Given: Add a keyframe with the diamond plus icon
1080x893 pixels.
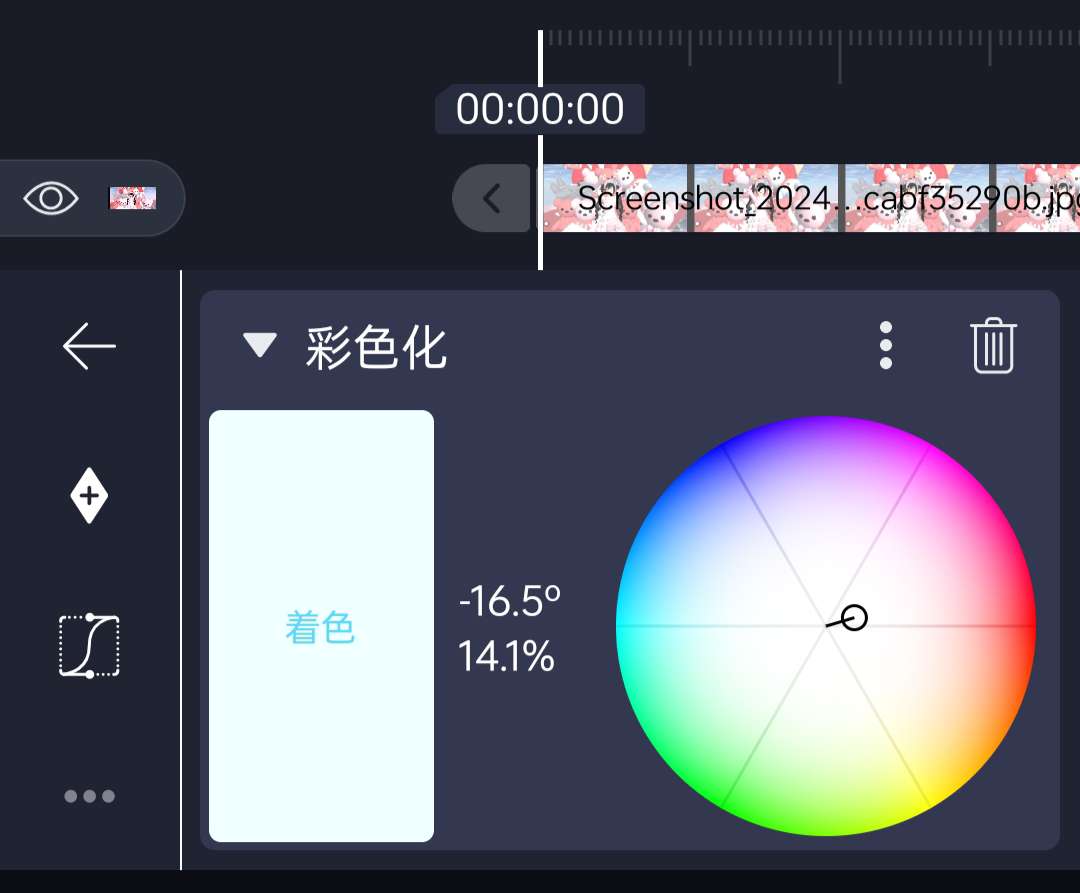Looking at the screenshot, I should pos(89,496).
